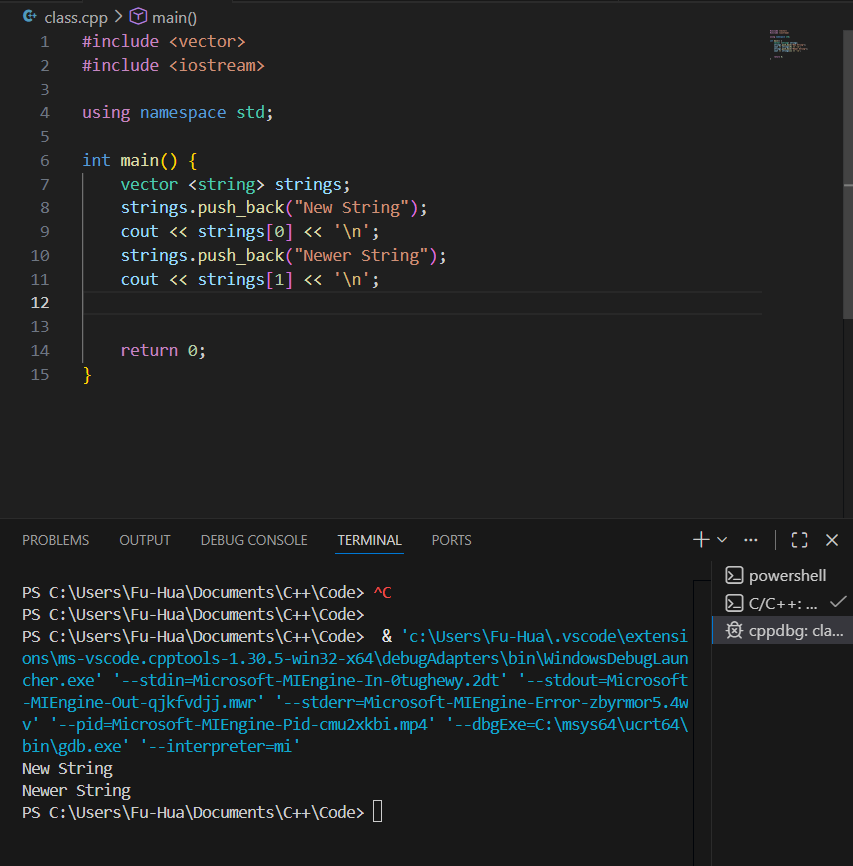This screenshot has width=853, height=866.
Task: Switch to the PROBLEMS tab
Action: click(x=55, y=540)
